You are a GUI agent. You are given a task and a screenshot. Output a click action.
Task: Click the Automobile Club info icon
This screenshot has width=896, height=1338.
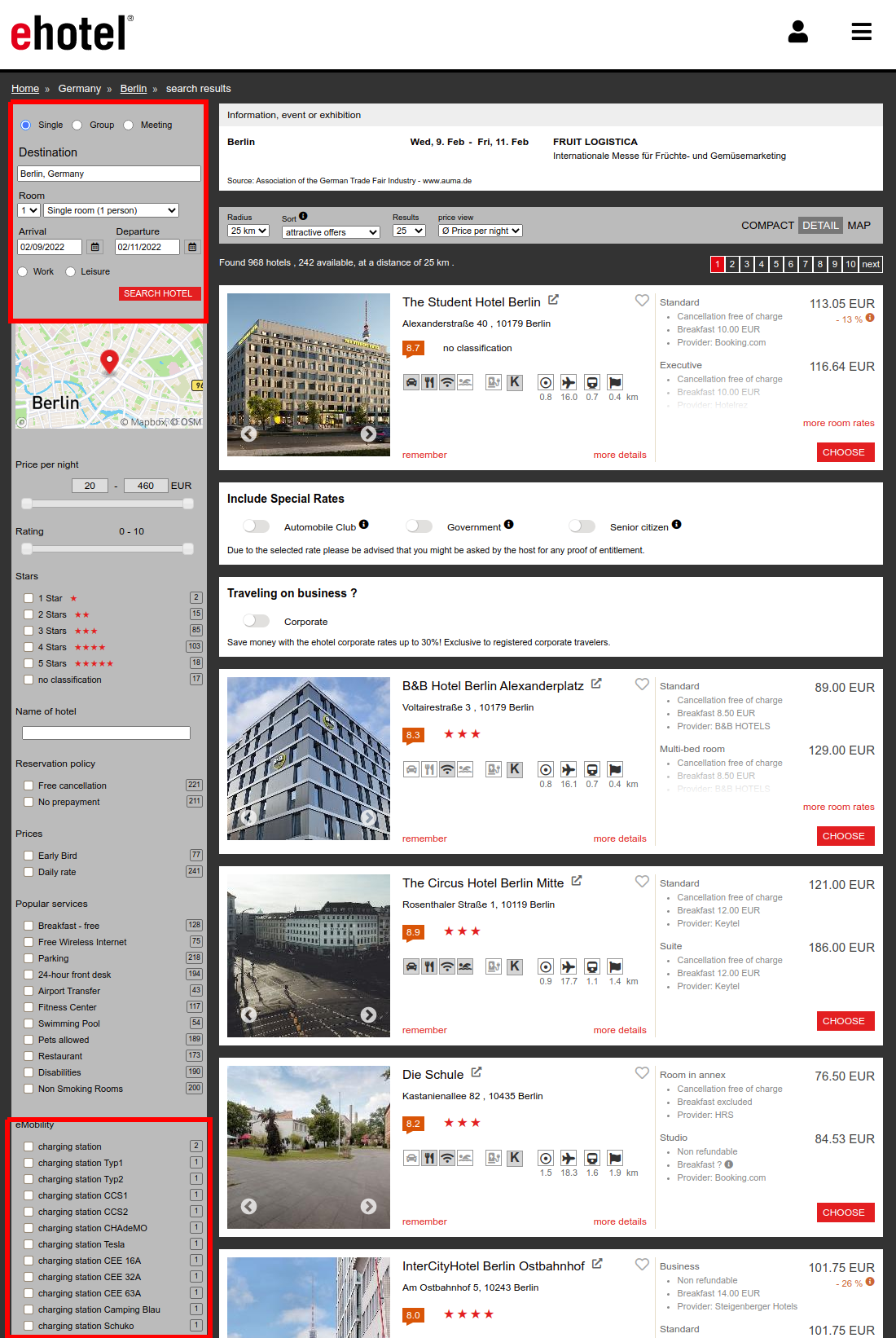364,524
